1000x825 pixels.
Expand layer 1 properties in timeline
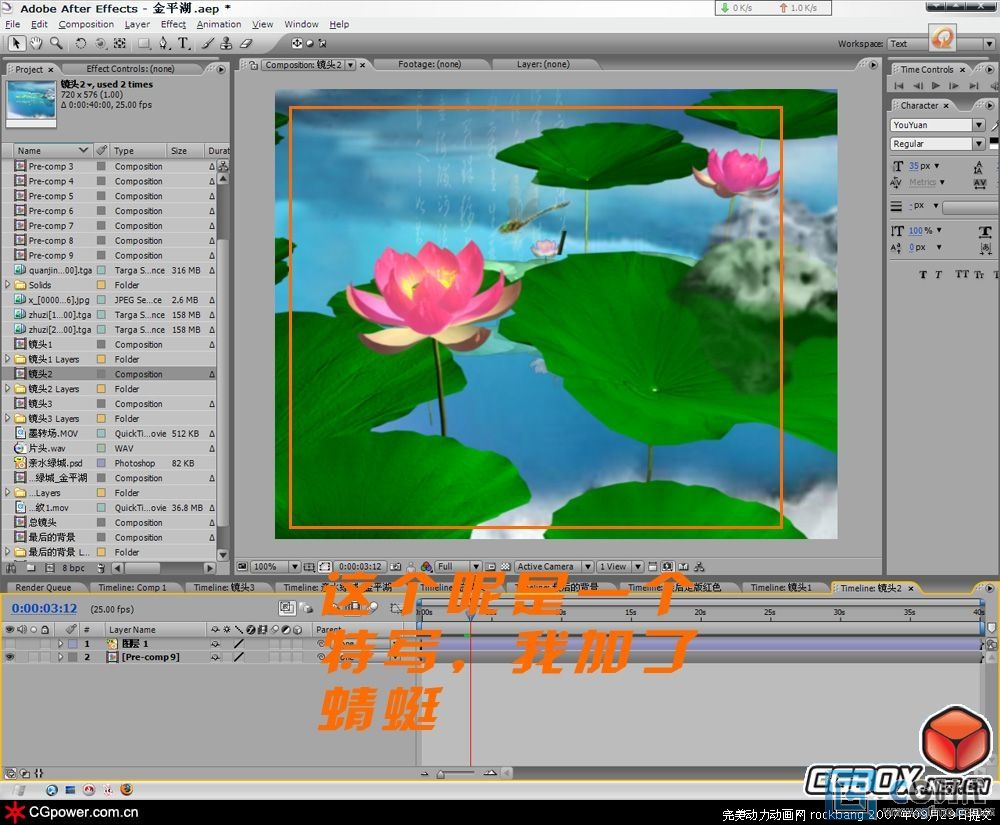pos(61,644)
